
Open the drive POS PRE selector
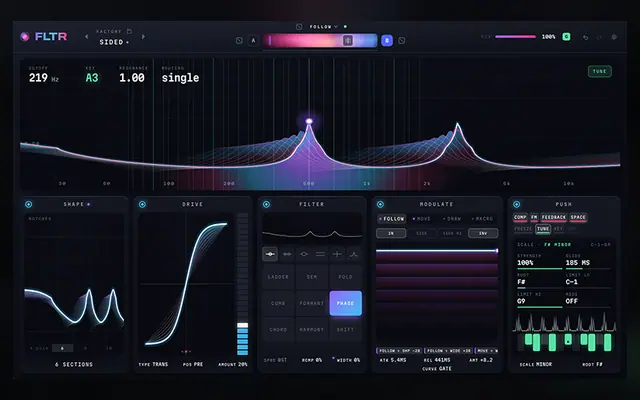[193, 364]
